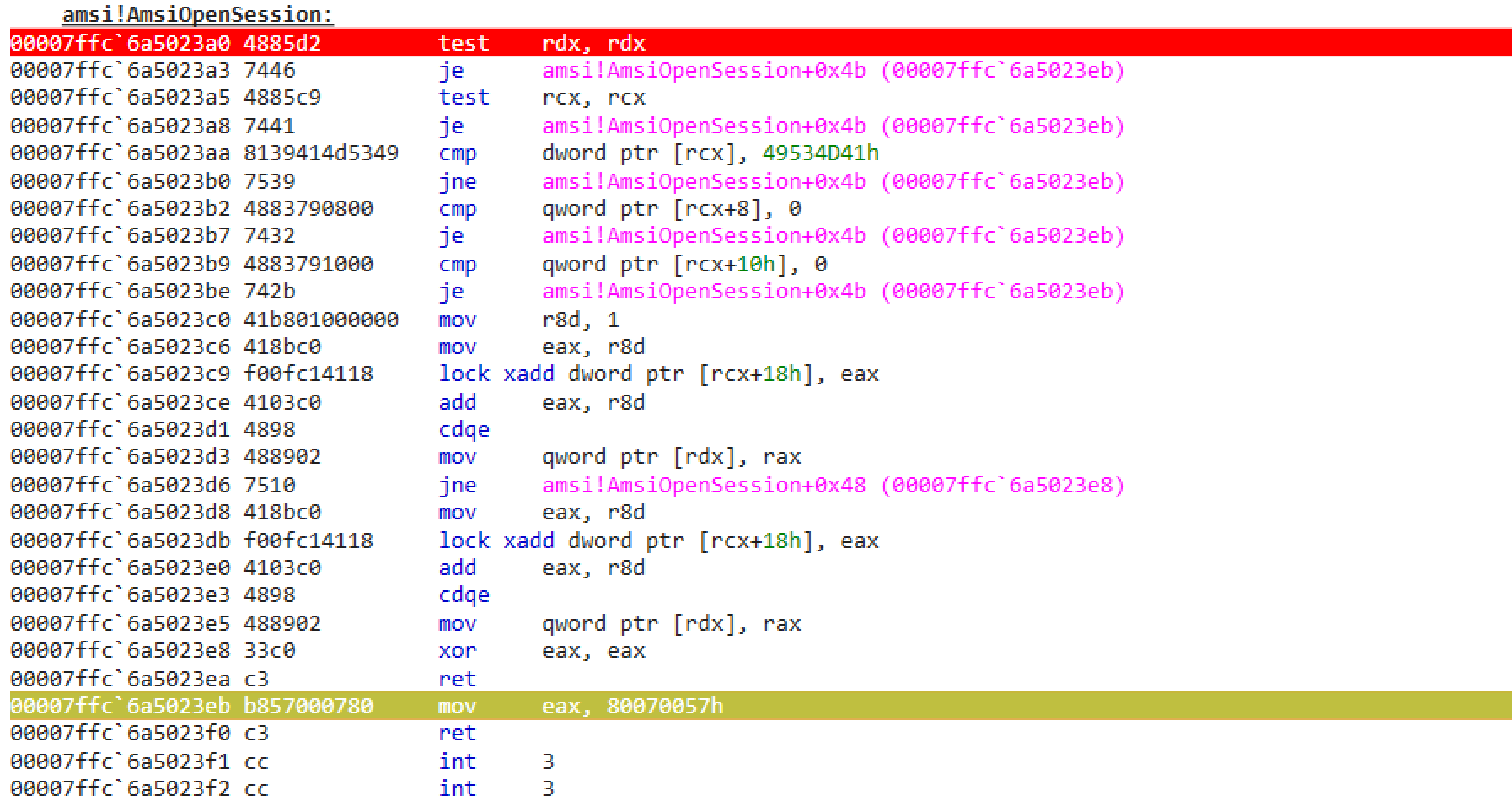This screenshot has height=801, width=1512.
Task: Select the cmp qword ptr [rcx+10h], 0 line
Action: [419, 264]
